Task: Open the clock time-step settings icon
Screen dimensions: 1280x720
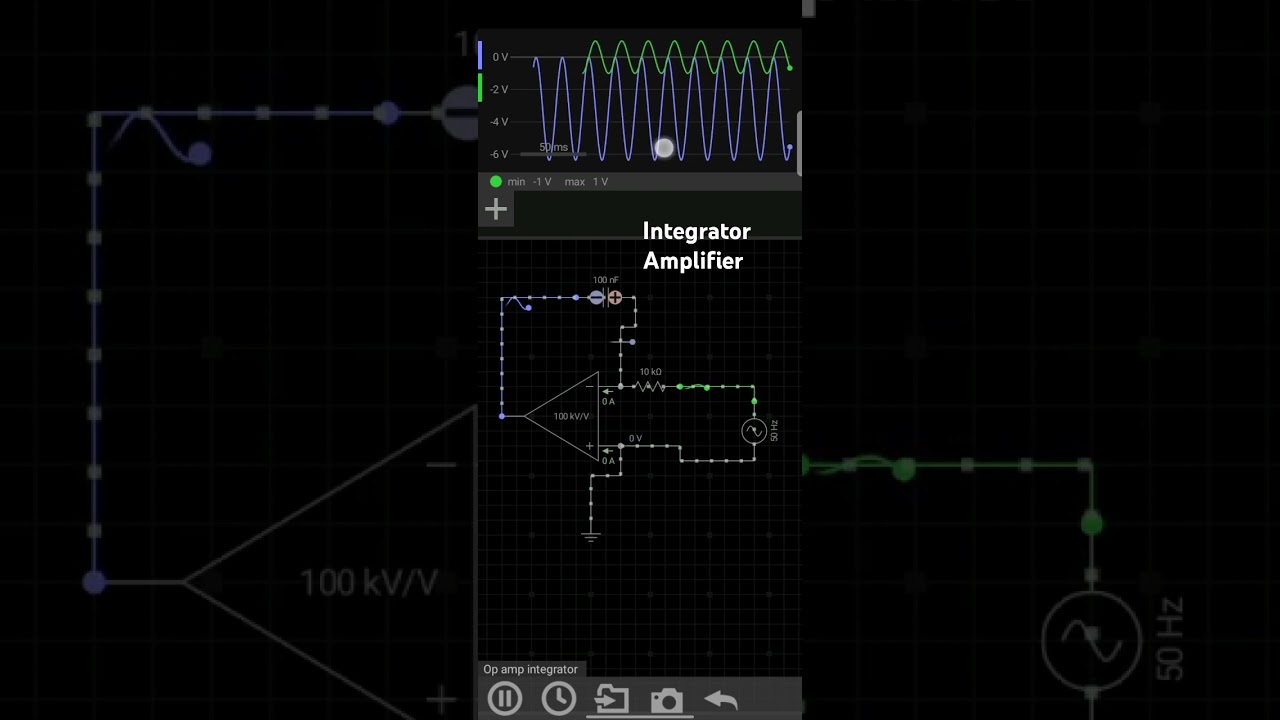Action: tap(559, 698)
